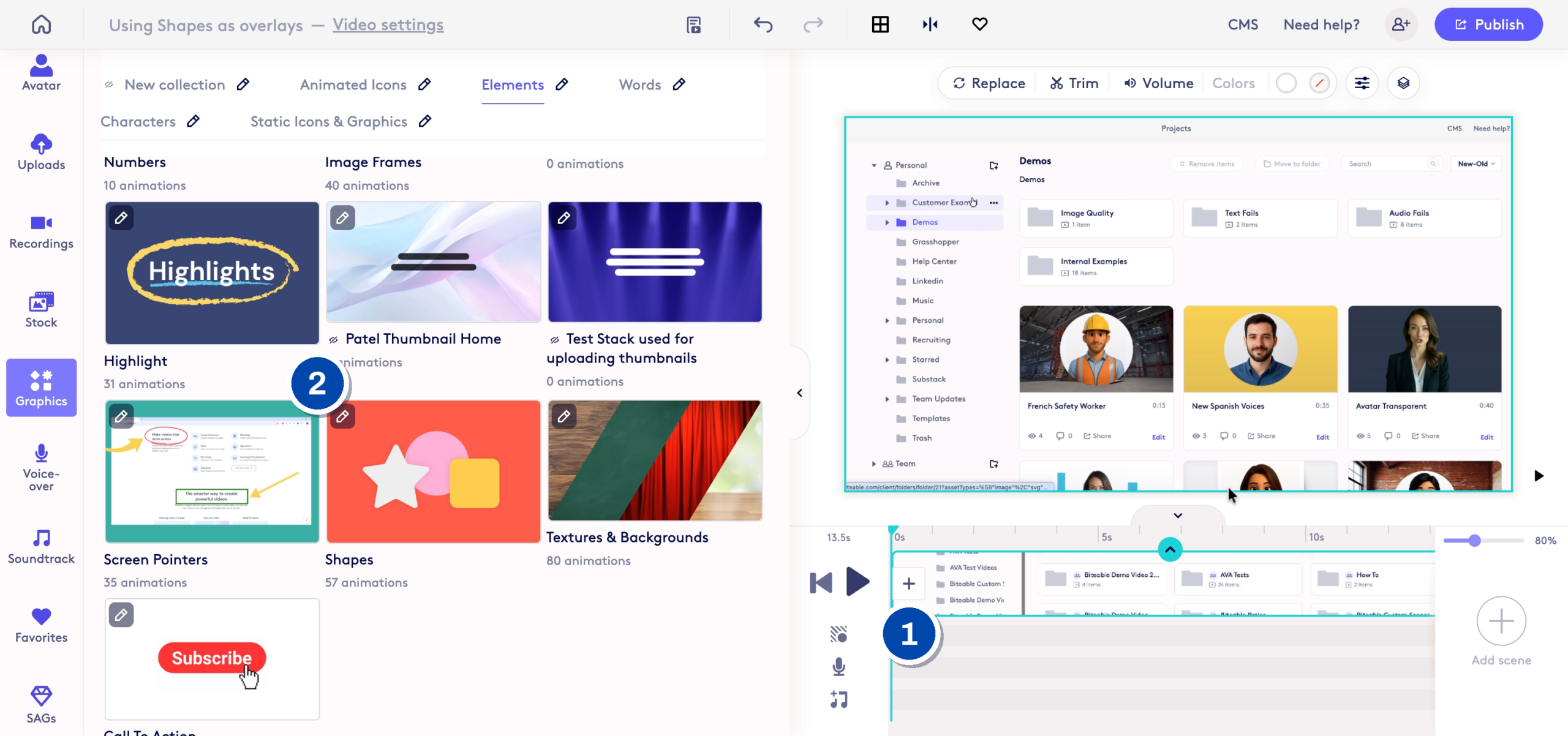Viewport: 1568px width, 736px height.
Task: Open the Textures & Backgrounds thumbnail
Action: pyautogui.click(x=655, y=460)
